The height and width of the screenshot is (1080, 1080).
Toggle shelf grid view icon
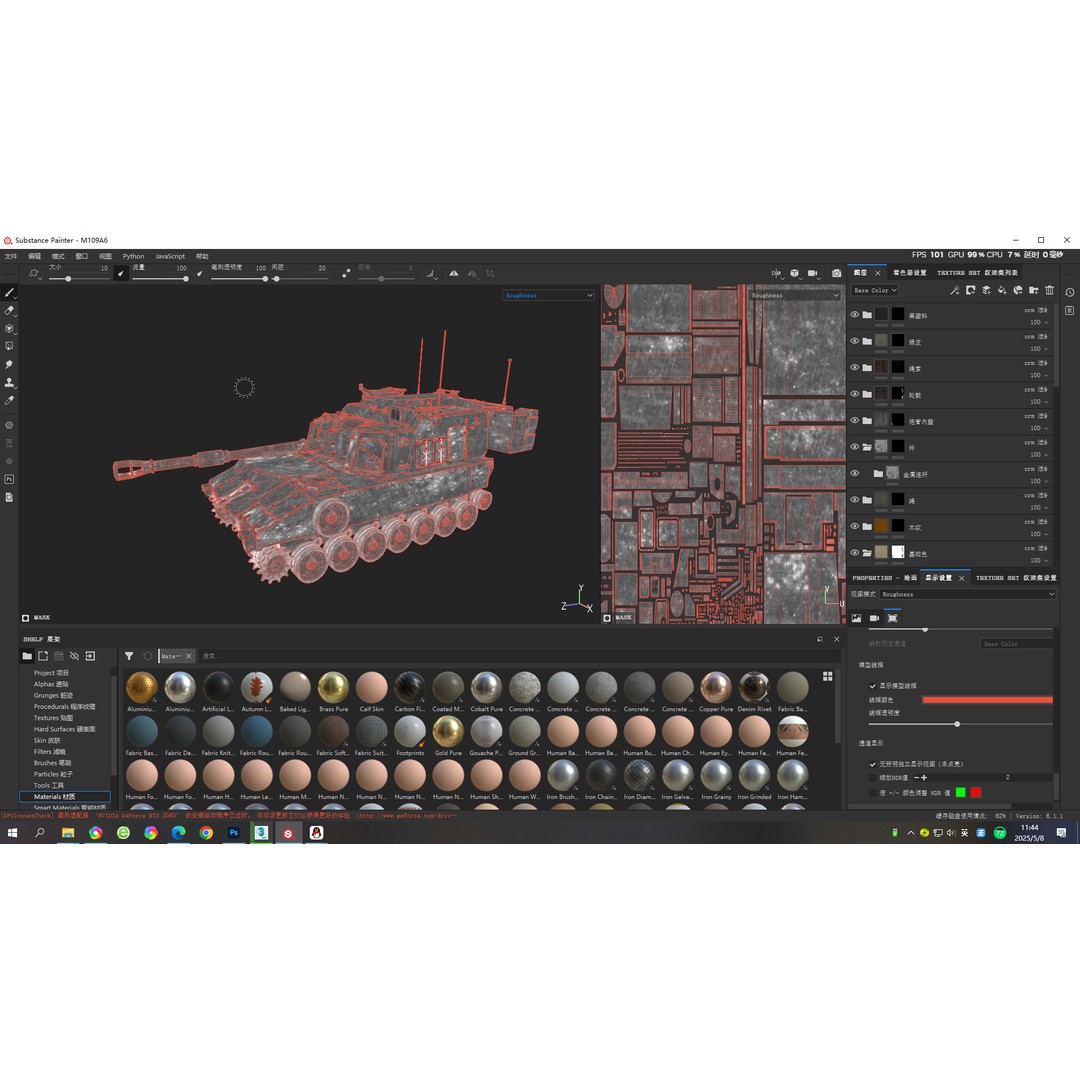click(x=828, y=676)
